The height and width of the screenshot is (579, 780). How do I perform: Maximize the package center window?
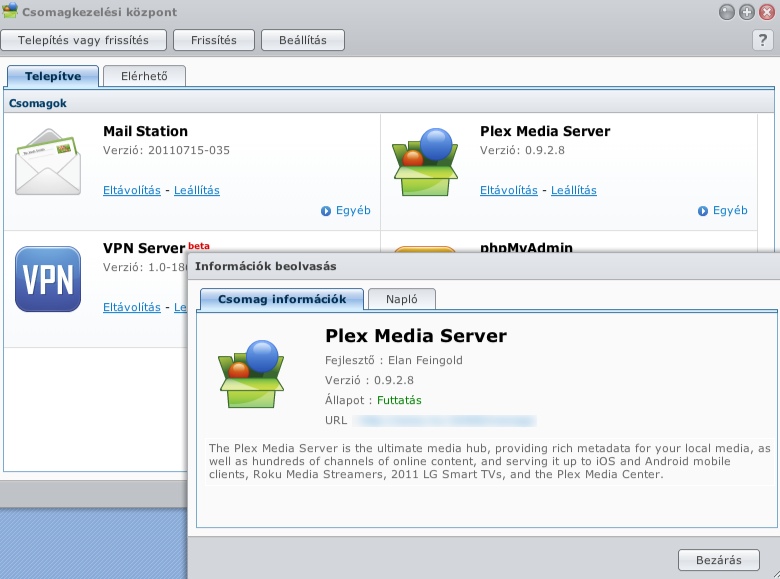(x=747, y=12)
